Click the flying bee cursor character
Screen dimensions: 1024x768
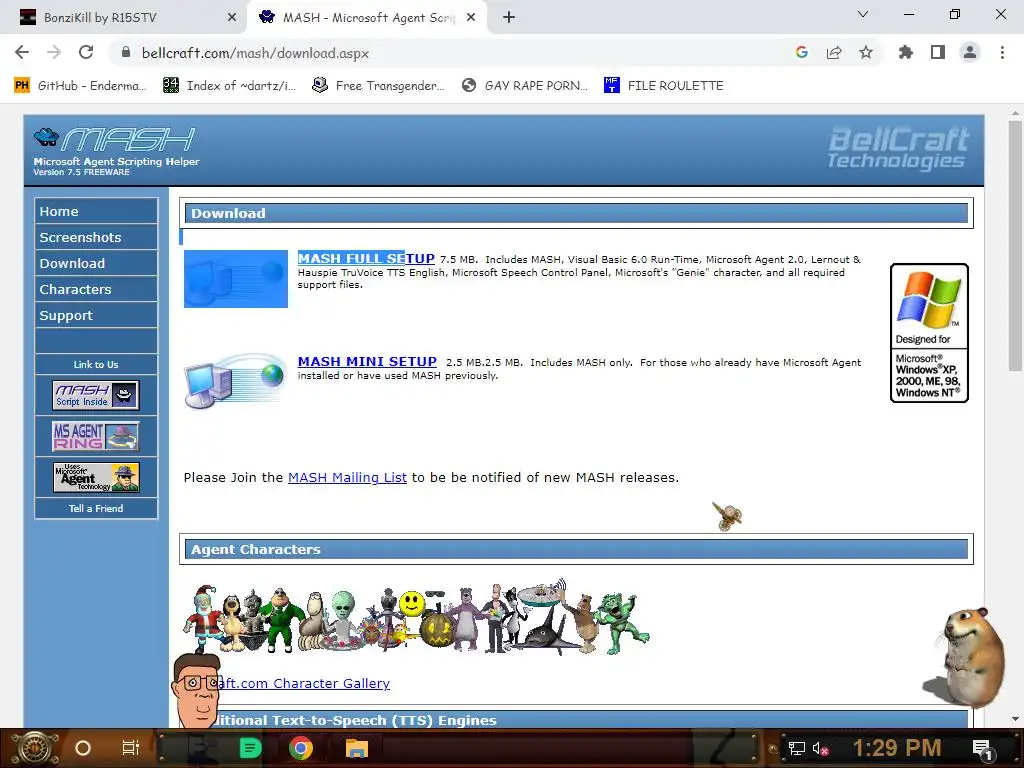click(727, 516)
